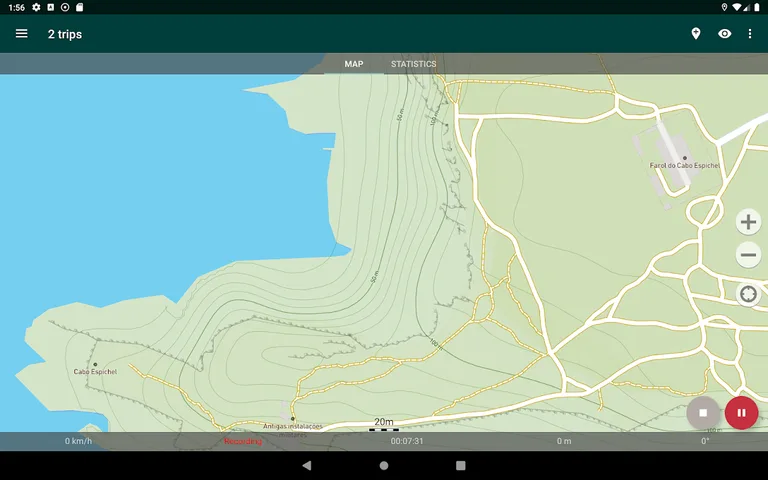Tap the Android back navigation button
Image resolution: width=768 pixels, height=480 pixels.
307,465
